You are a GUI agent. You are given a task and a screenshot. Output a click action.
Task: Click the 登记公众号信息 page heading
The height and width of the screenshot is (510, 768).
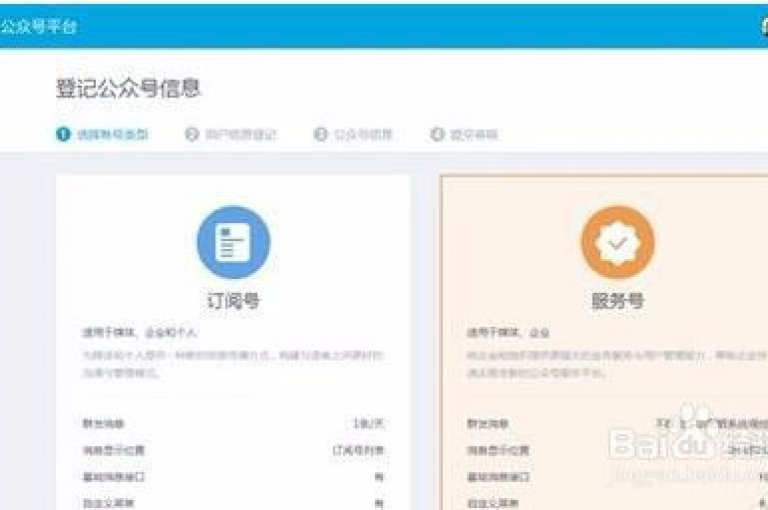[128, 88]
